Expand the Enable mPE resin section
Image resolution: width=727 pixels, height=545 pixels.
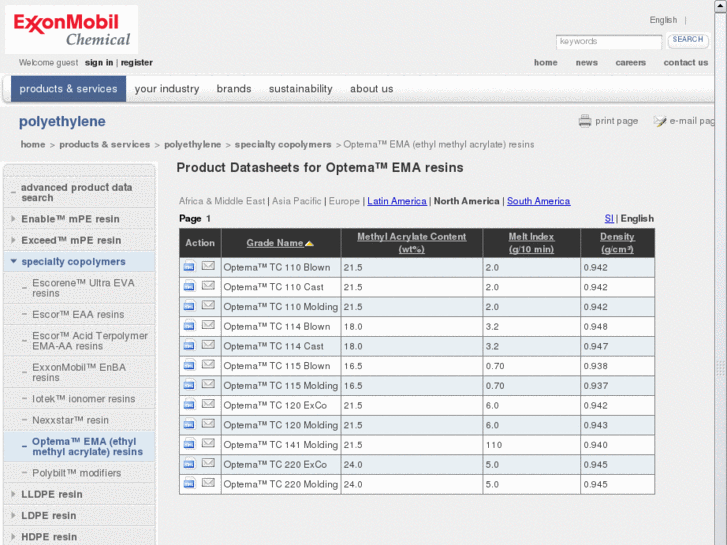click(x=13, y=219)
